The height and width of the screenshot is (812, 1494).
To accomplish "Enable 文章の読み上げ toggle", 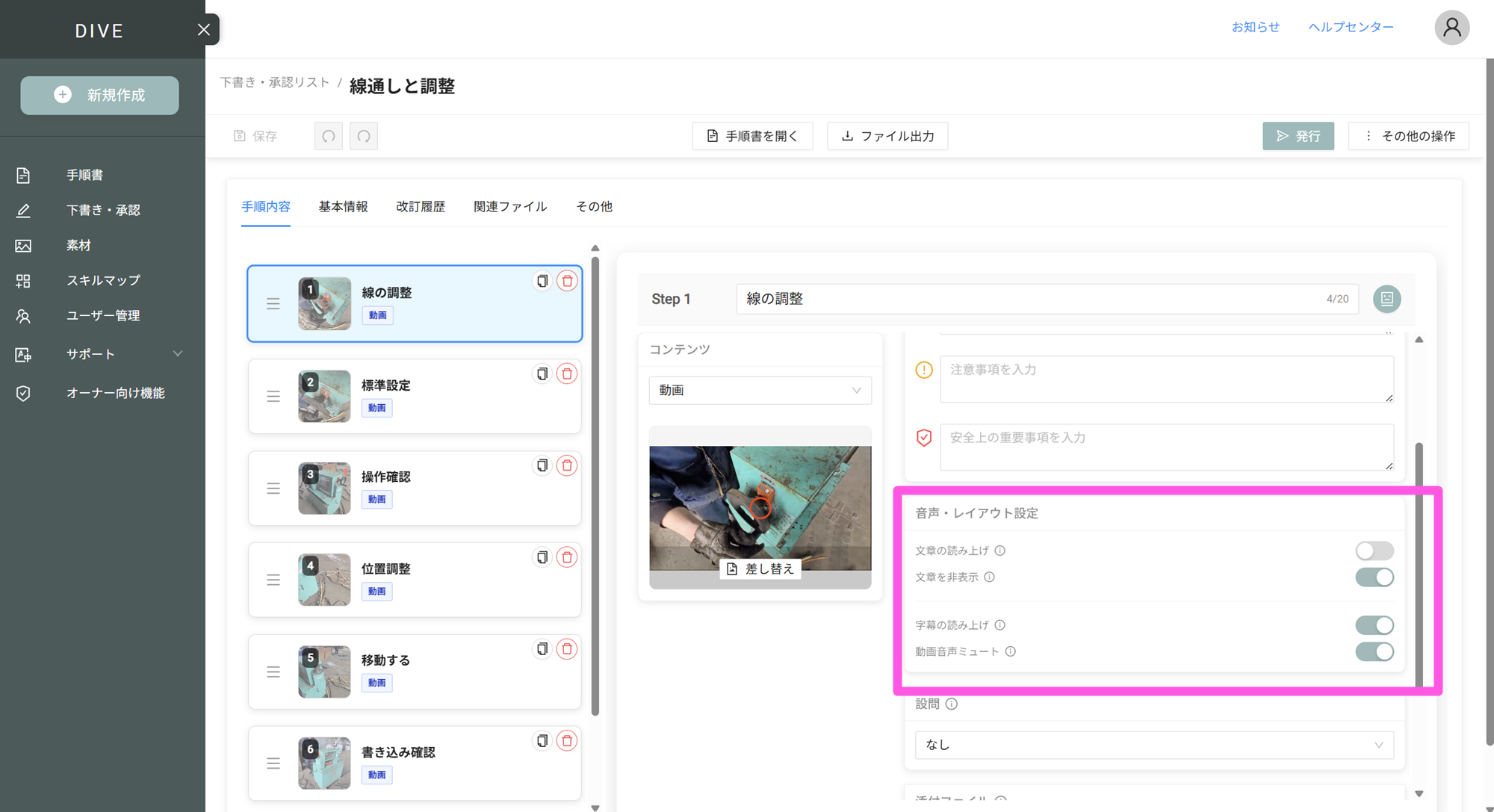I will point(1374,551).
